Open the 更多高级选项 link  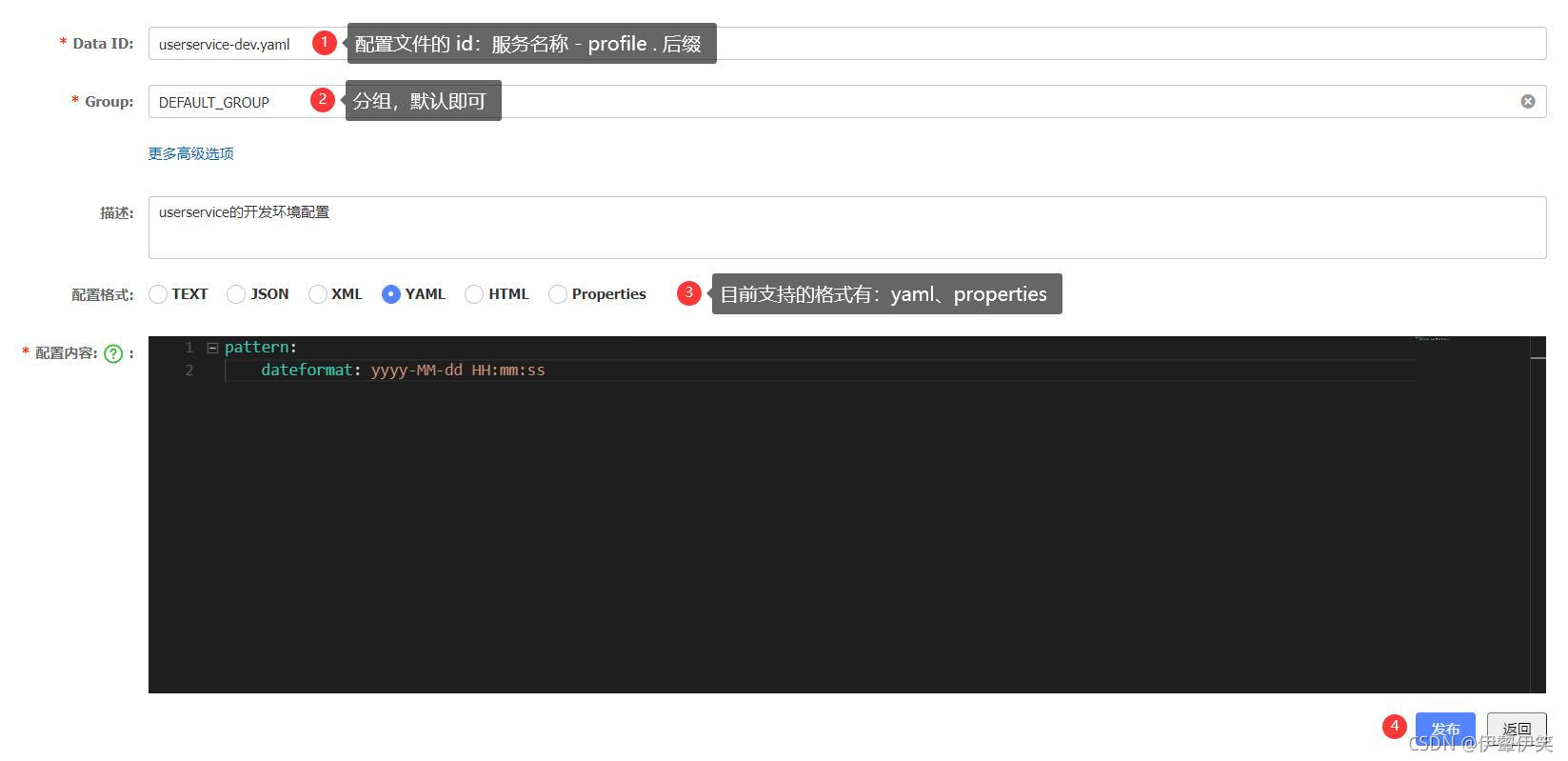coord(191,153)
